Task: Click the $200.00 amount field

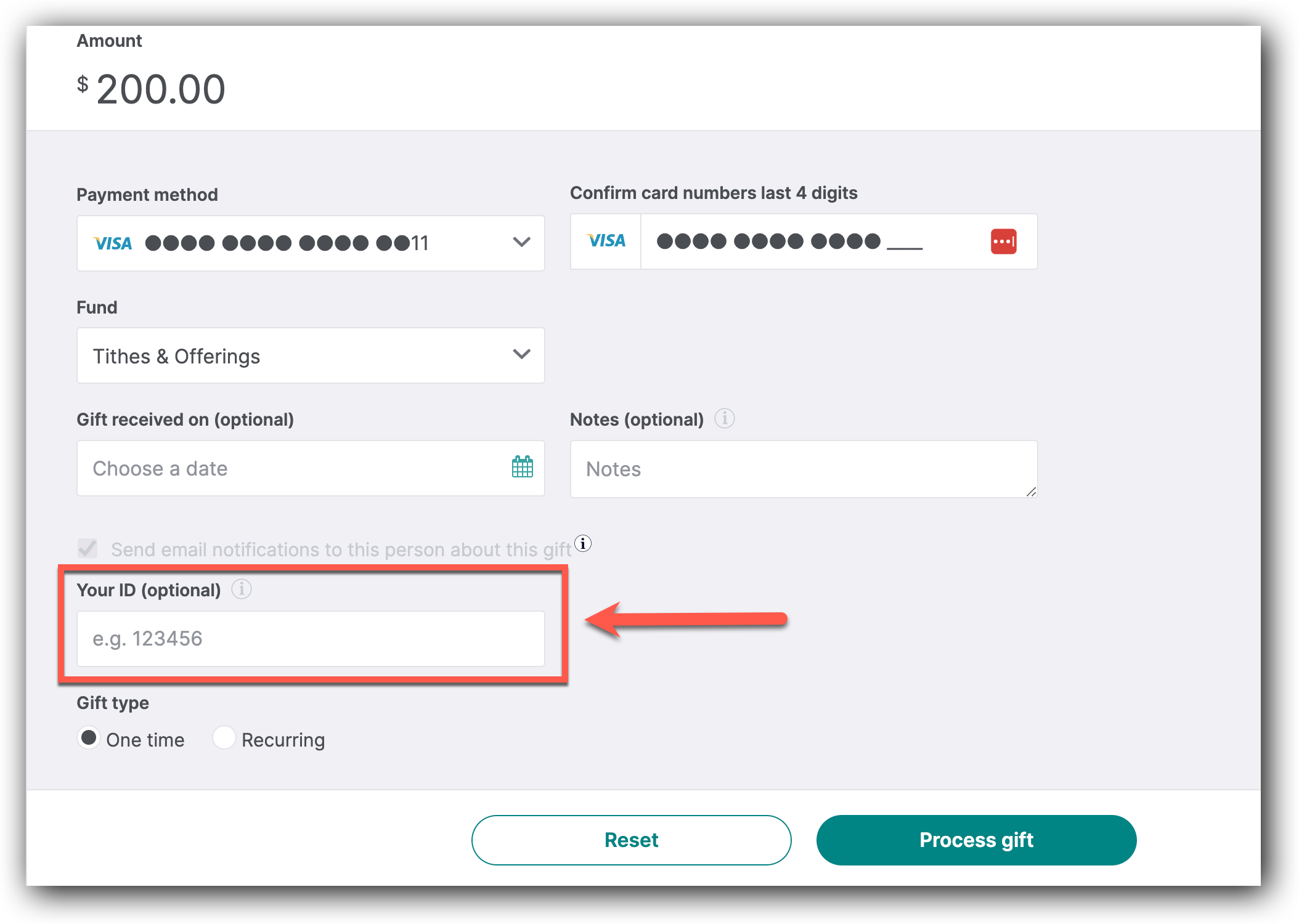Action: click(x=161, y=89)
